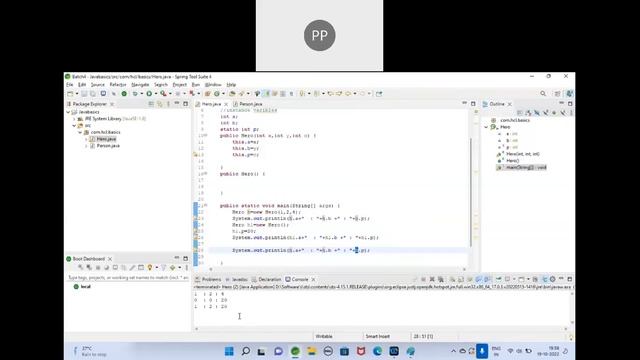Click the lightbulb icon in Boot Dashboard
Screen dimensions: 640x360
[x=150, y=267]
